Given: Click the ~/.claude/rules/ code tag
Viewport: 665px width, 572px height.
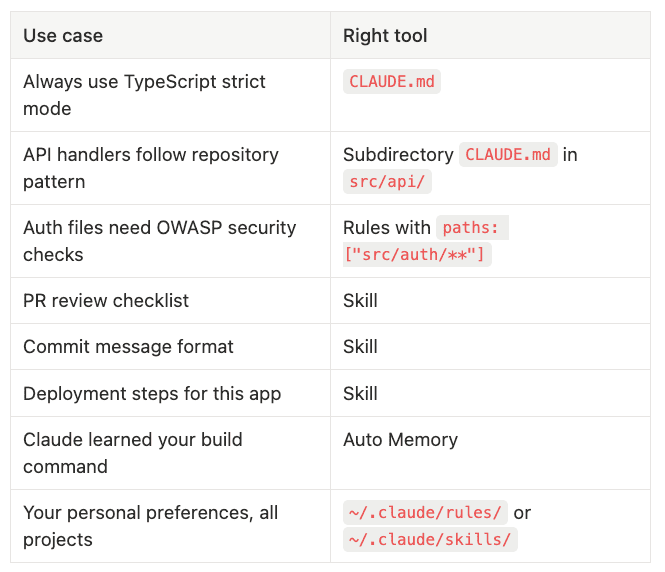Looking at the screenshot, I should coord(425,512).
